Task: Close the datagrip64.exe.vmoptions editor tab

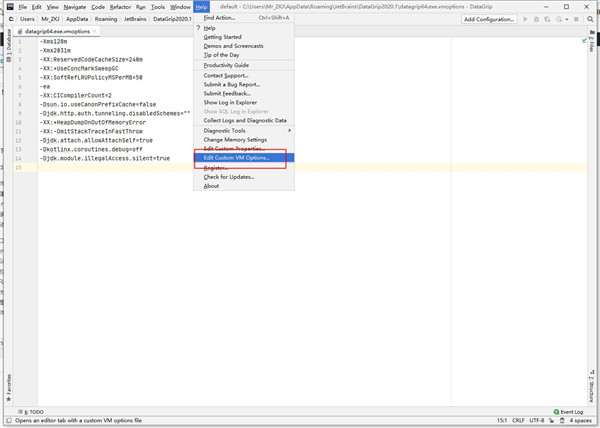Action: click(x=97, y=31)
